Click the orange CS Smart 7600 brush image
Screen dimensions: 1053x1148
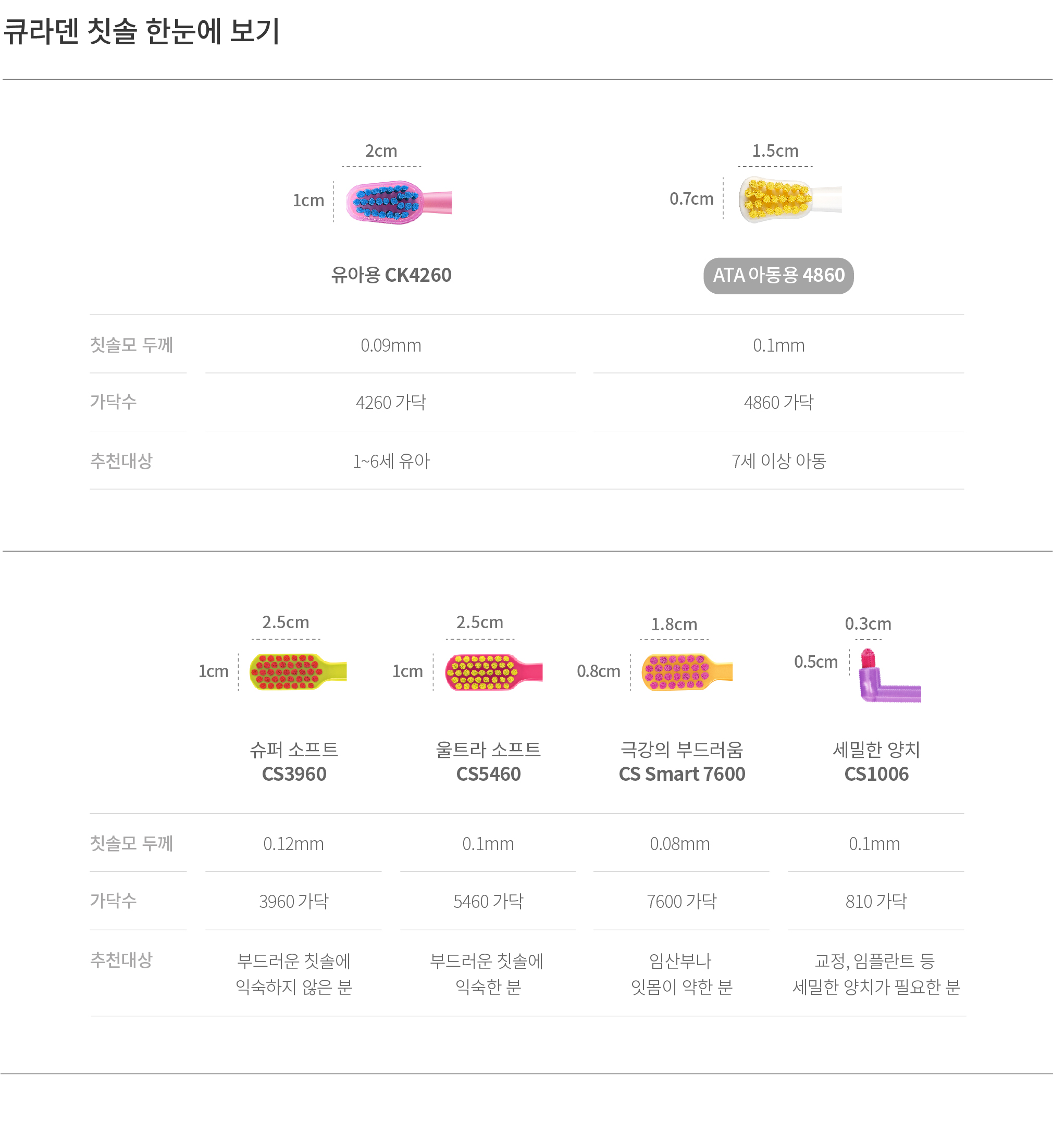pyautogui.click(x=687, y=672)
